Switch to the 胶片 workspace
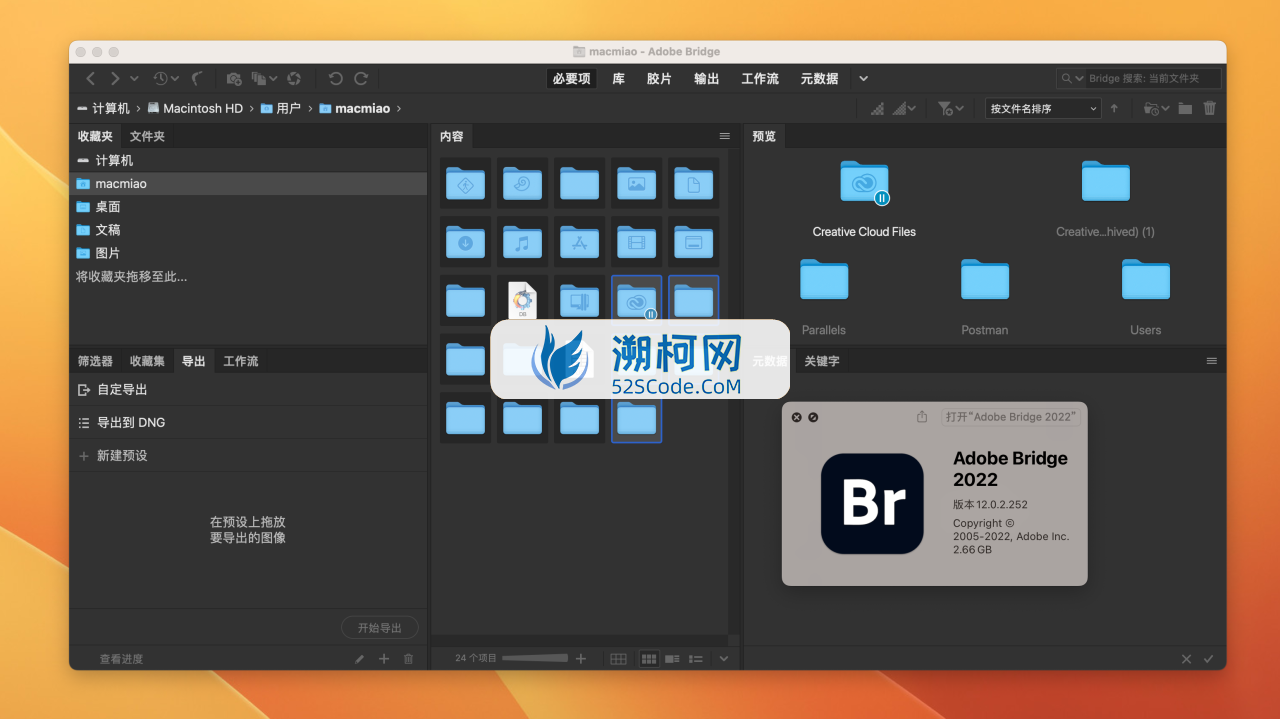Image resolution: width=1280 pixels, height=719 pixels. tap(659, 78)
